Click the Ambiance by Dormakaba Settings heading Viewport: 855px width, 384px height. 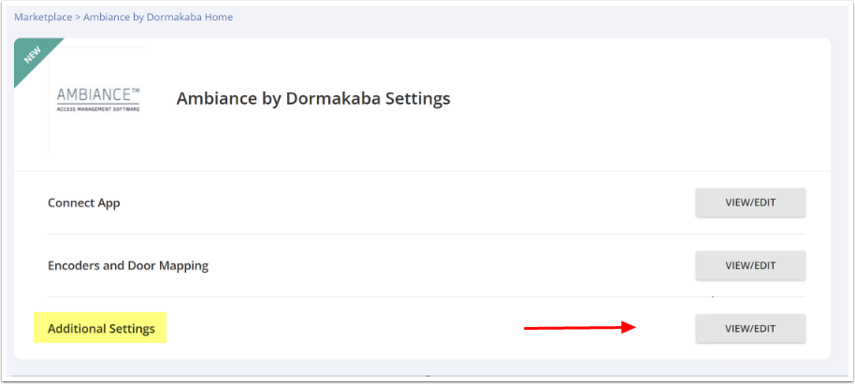tap(314, 99)
